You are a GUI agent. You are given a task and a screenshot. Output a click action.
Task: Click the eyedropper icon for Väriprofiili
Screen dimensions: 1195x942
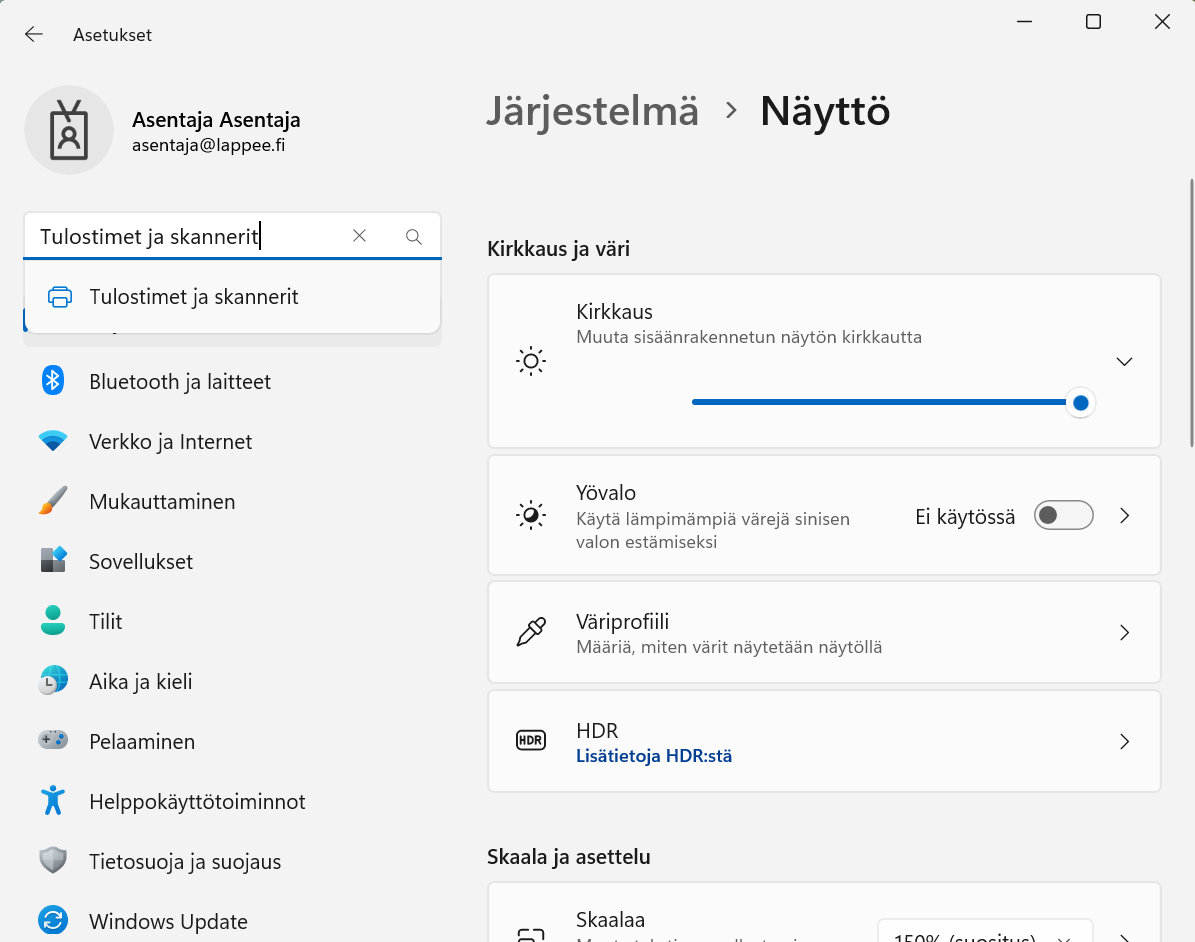coord(531,632)
